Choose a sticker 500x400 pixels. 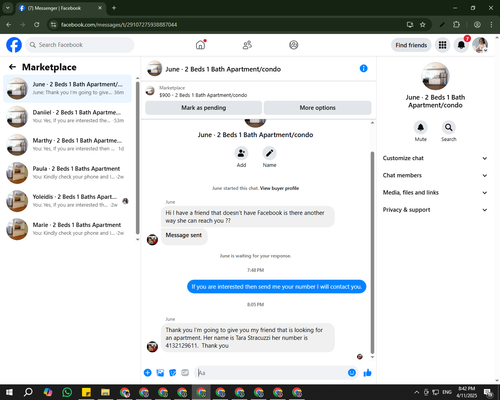[173, 373]
